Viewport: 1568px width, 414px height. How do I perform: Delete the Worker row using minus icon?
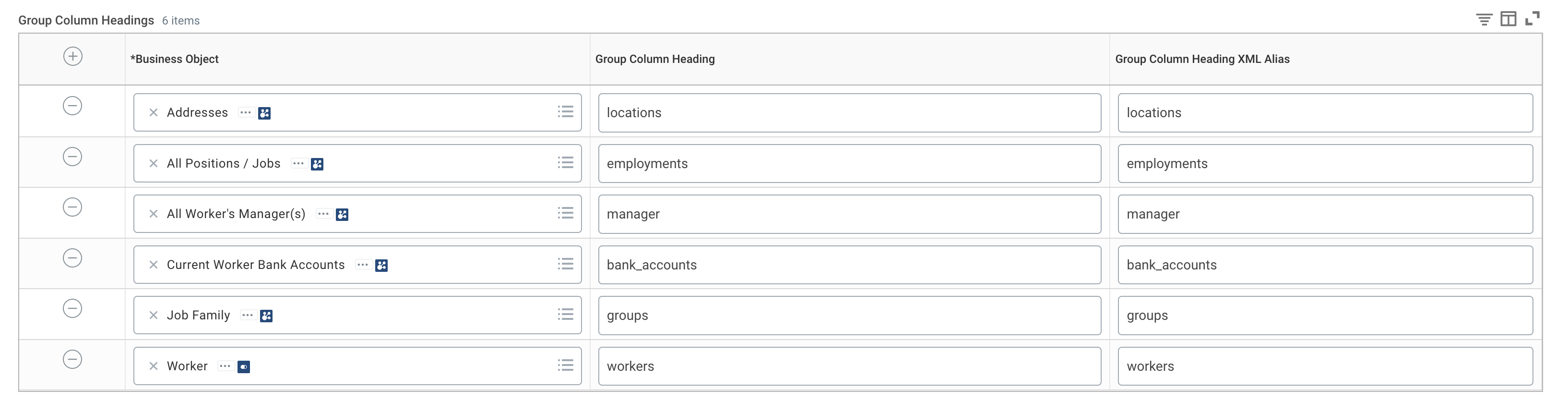(x=72, y=359)
